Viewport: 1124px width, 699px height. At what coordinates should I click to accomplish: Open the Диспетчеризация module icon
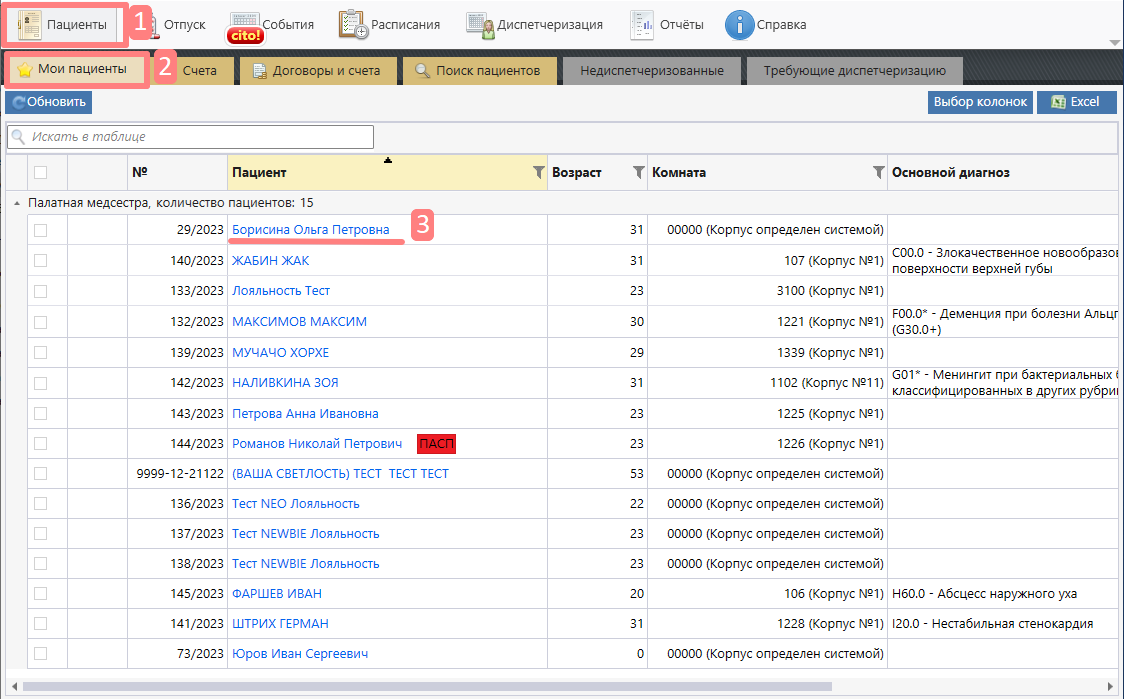tap(480, 25)
